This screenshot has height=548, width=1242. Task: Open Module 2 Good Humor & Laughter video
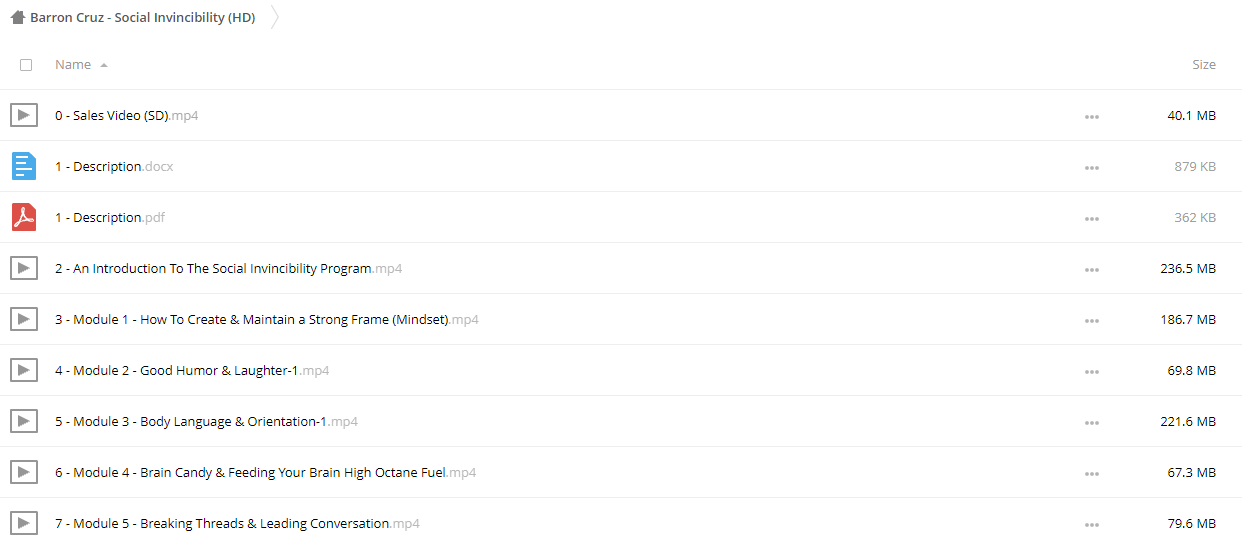(192, 370)
